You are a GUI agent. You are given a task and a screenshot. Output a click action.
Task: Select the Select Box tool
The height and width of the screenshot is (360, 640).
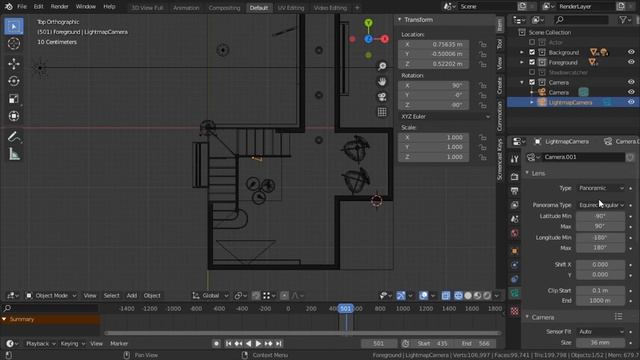click(x=14, y=27)
